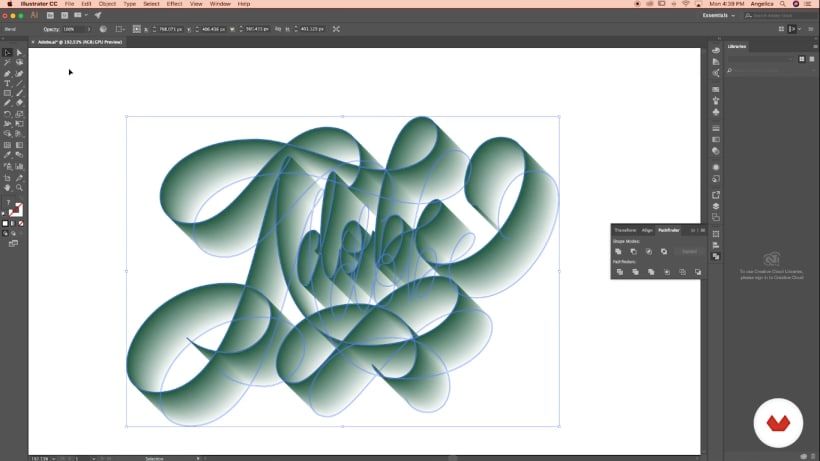Select the Free Transform tool
The width and height of the screenshot is (820, 461).
click(19, 124)
